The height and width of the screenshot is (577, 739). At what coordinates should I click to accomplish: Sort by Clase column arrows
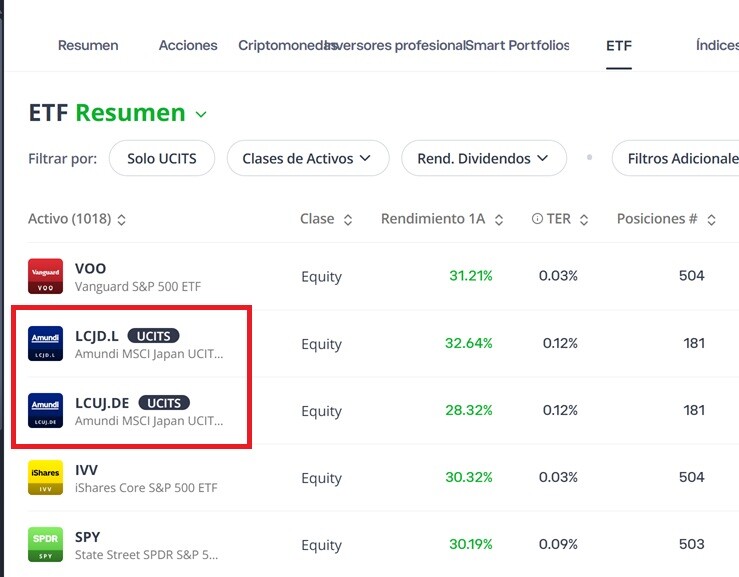tap(348, 220)
